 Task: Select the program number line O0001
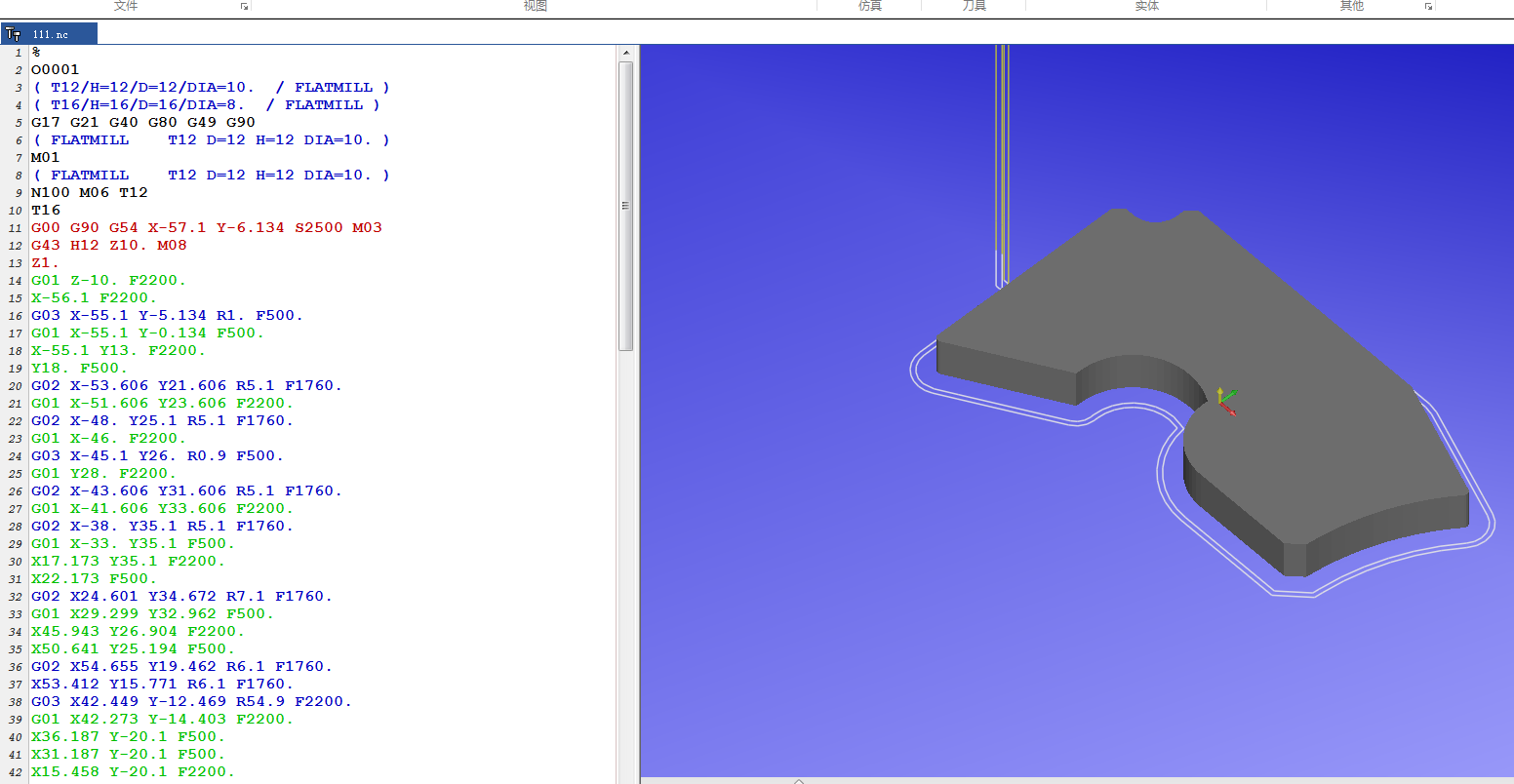click(56, 70)
